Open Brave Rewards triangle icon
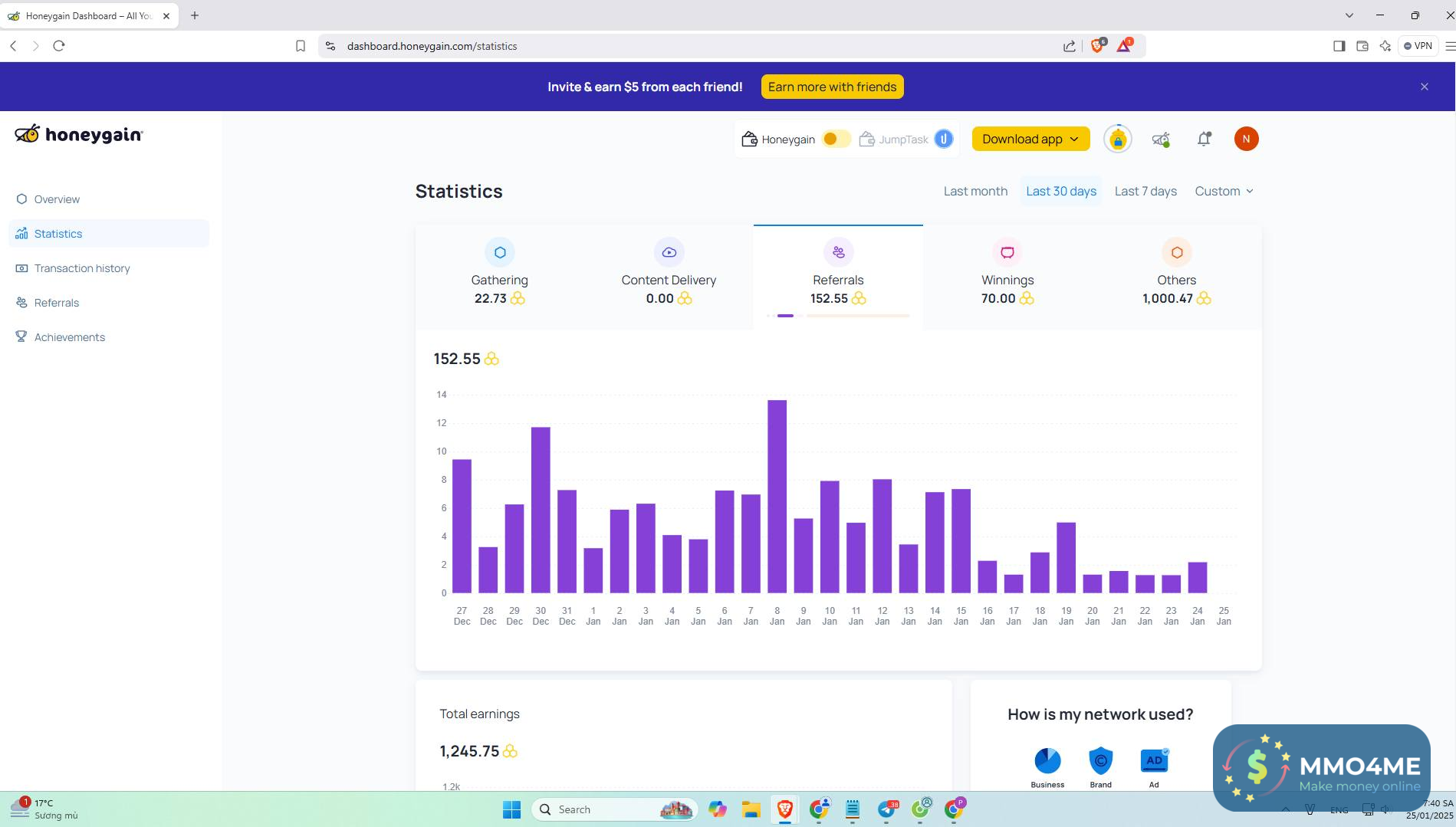Image resolution: width=1456 pixels, height=827 pixels. 1124,46
